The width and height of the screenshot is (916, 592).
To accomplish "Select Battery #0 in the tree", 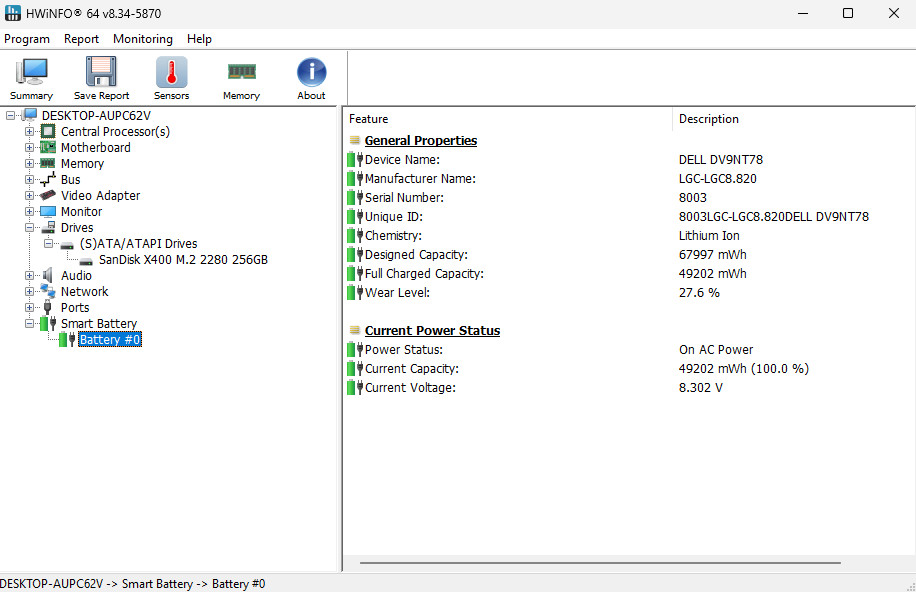I will (110, 340).
